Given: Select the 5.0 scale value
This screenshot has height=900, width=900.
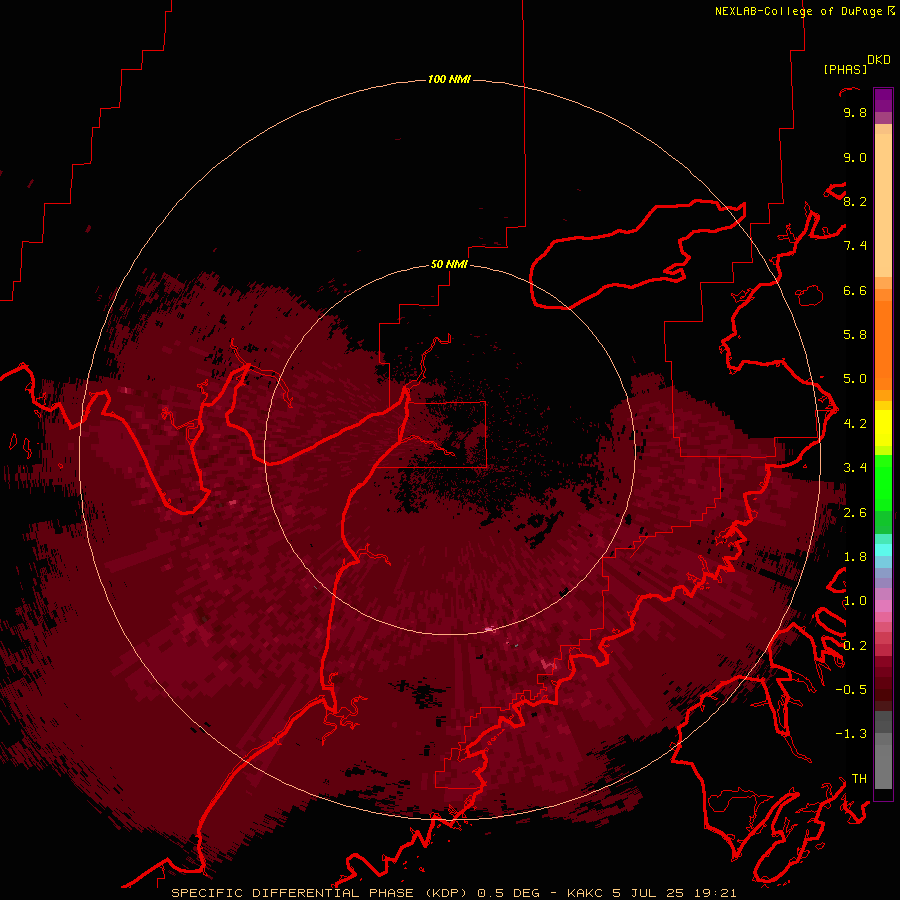Looking at the screenshot, I should click(x=855, y=379).
